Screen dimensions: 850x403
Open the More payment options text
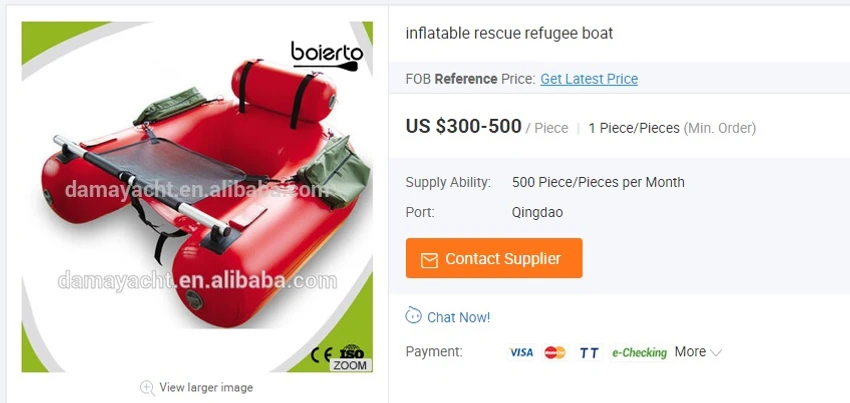click(690, 352)
